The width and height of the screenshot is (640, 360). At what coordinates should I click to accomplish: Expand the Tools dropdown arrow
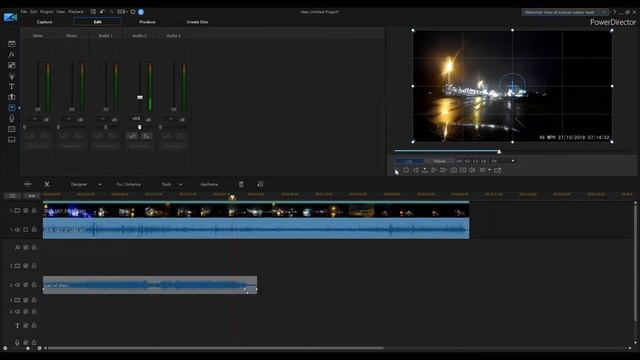[x=180, y=184]
